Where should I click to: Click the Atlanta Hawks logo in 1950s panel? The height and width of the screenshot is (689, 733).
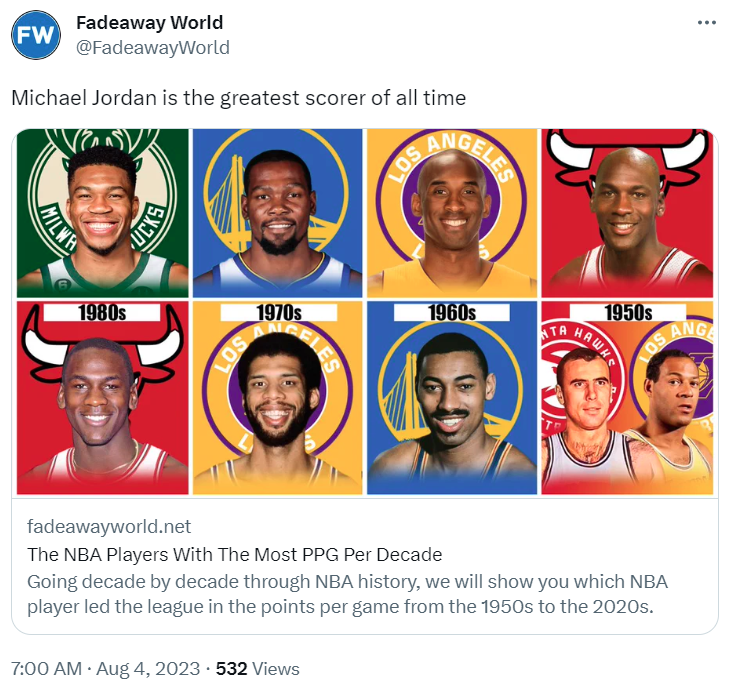565,365
